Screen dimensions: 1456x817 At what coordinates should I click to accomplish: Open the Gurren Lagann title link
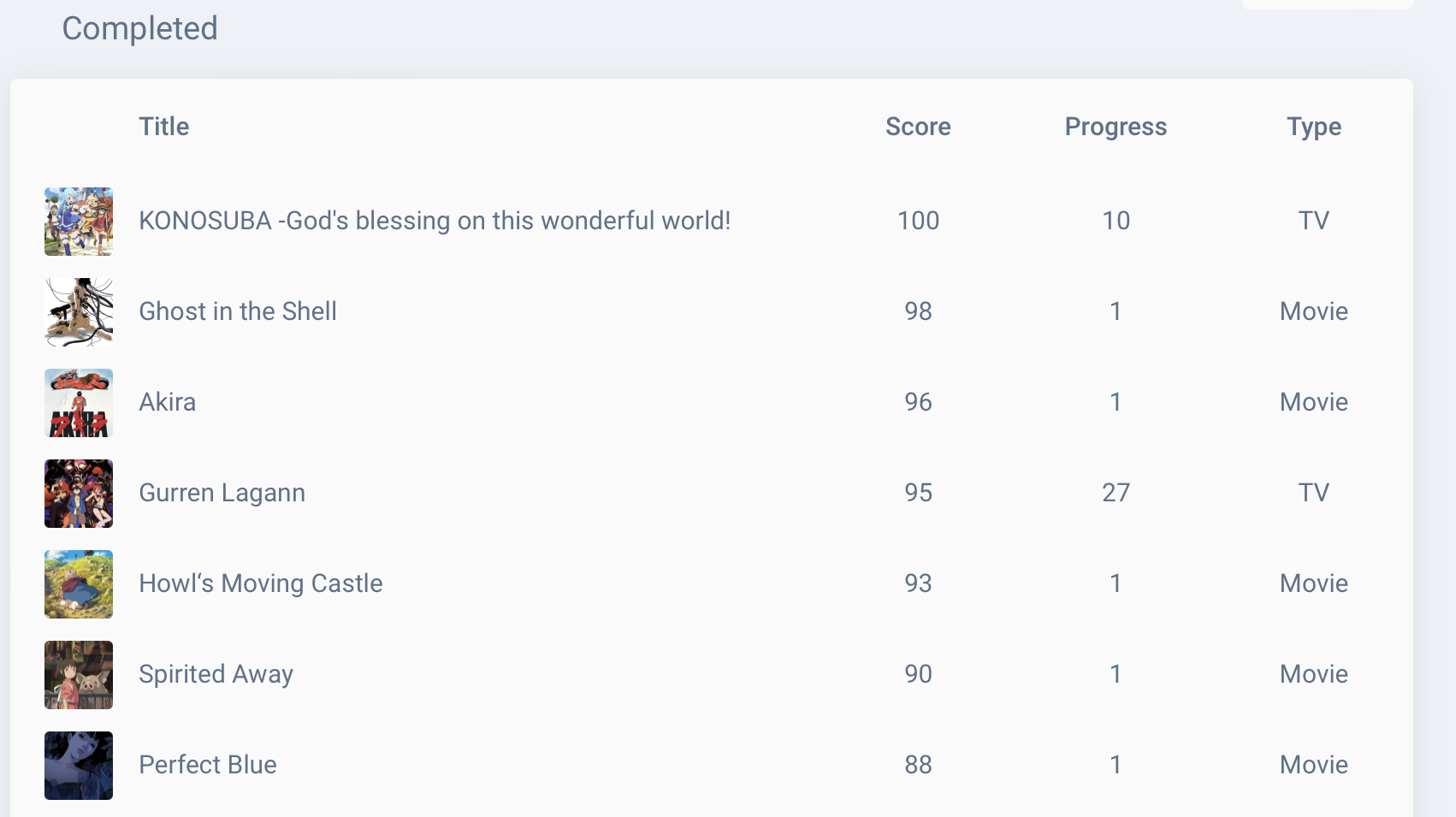222,493
